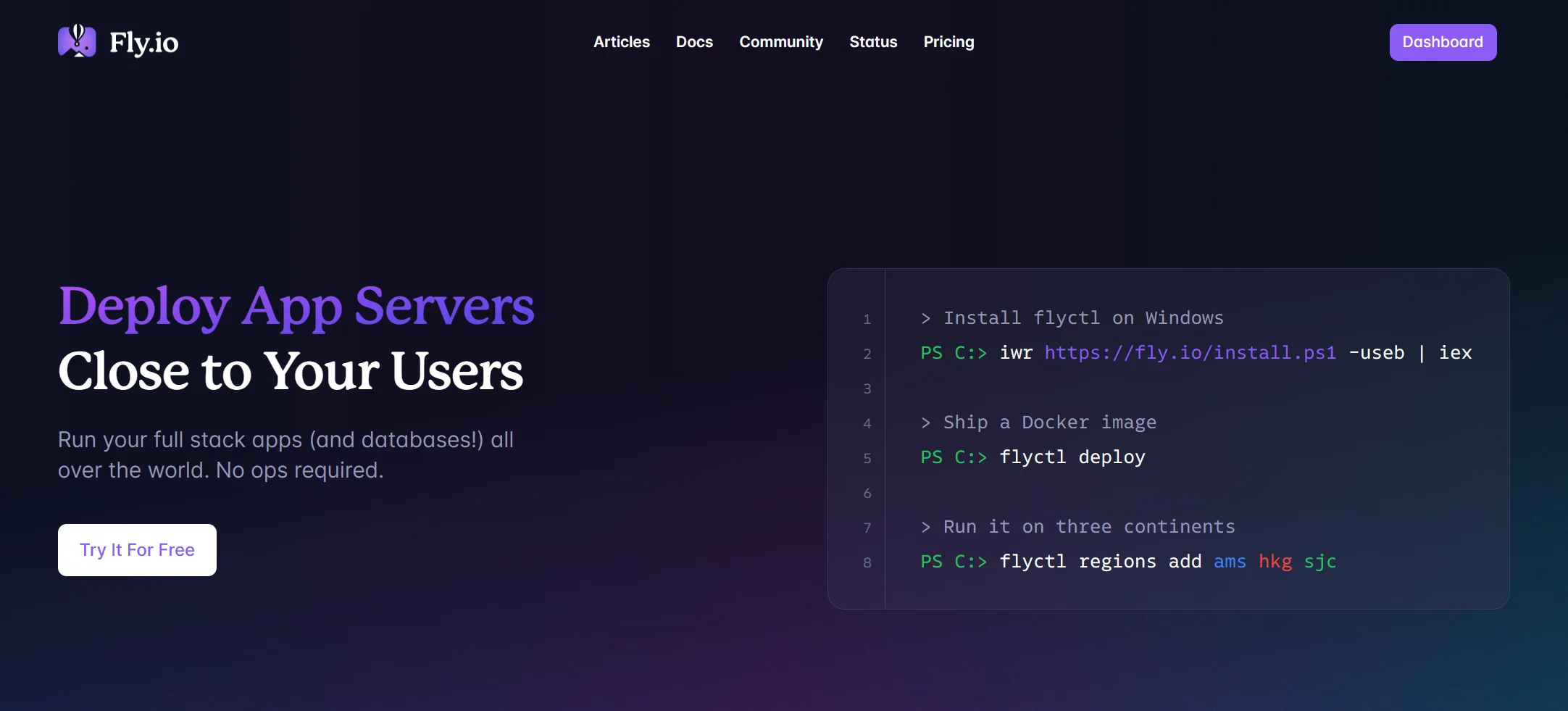
Task: View the Pricing page
Action: point(948,42)
